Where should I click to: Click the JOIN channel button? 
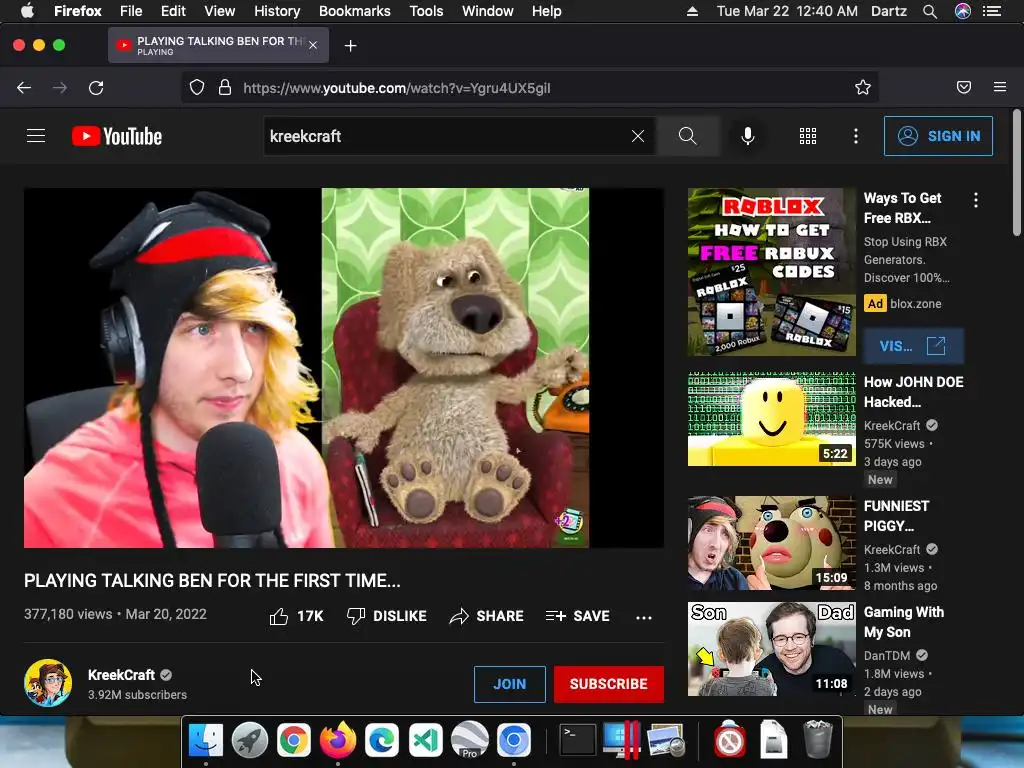click(x=509, y=684)
